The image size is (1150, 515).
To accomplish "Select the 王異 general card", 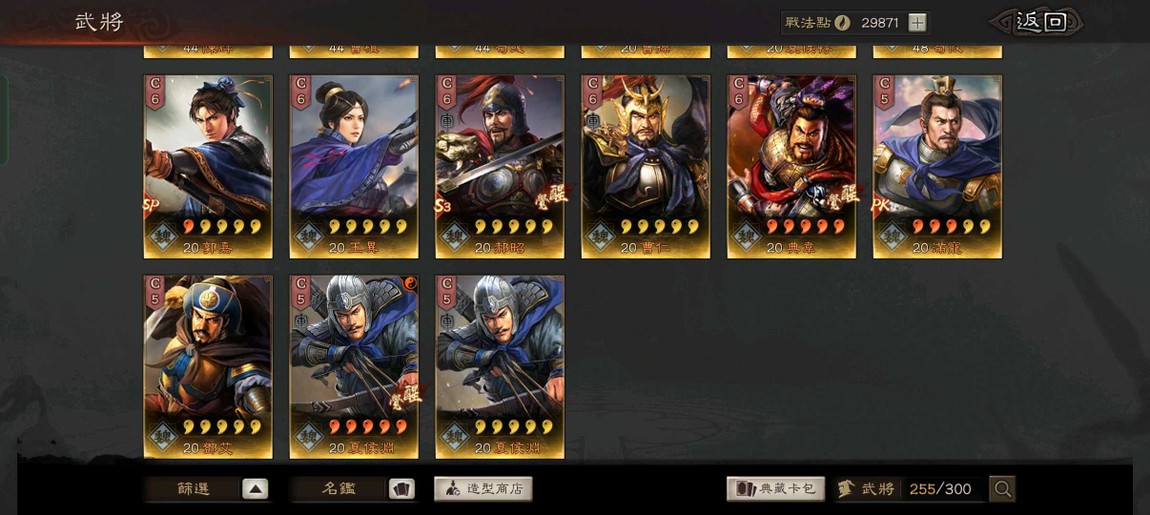I will 354,167.
